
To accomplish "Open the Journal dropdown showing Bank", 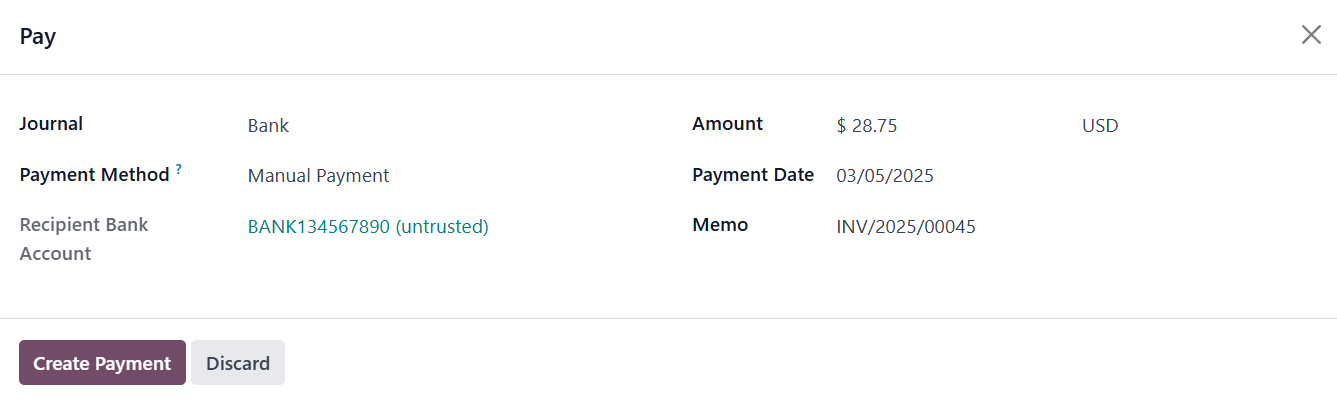I will click(x=268, y=126).
